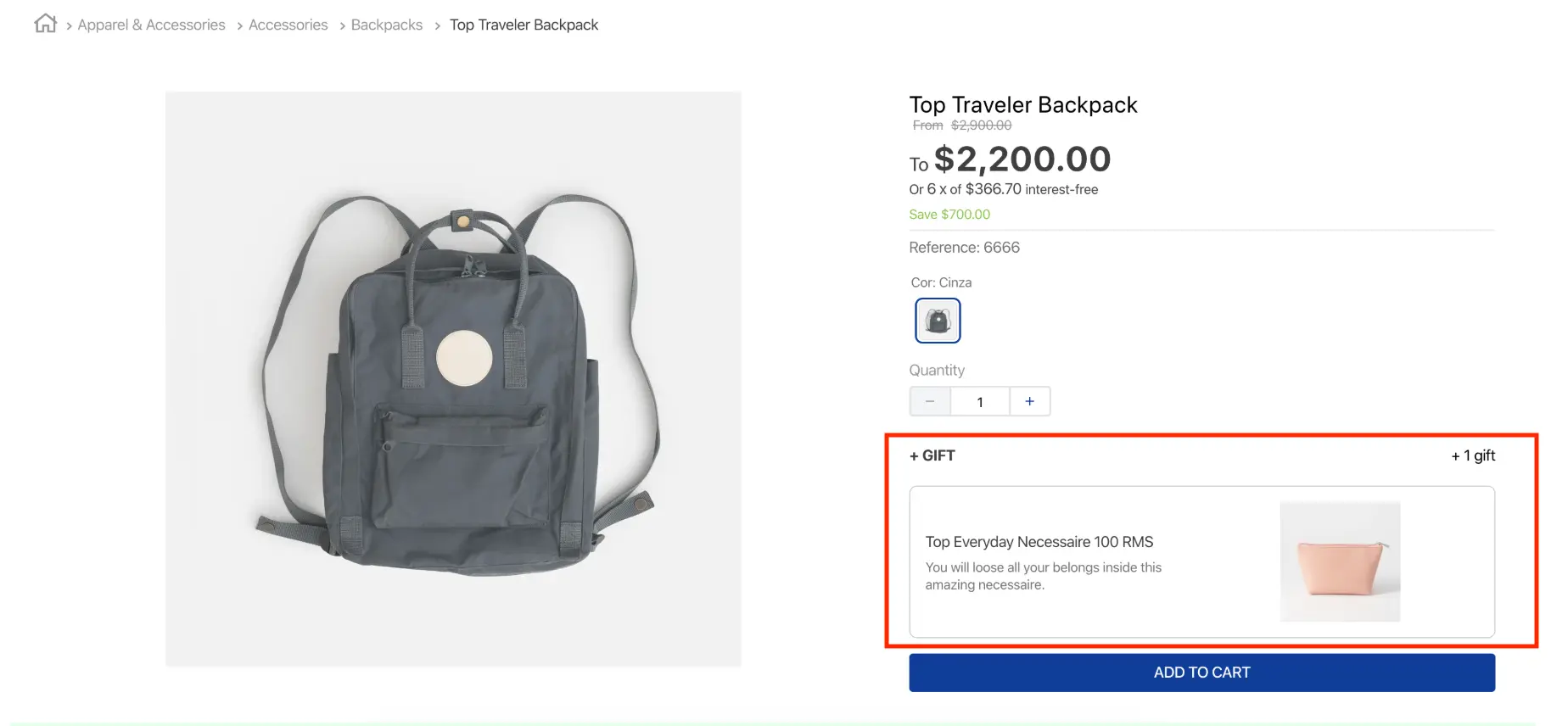Click the Top Traveler Backpack product title
Screen dimensions: 1568x726
(1022, 105)
